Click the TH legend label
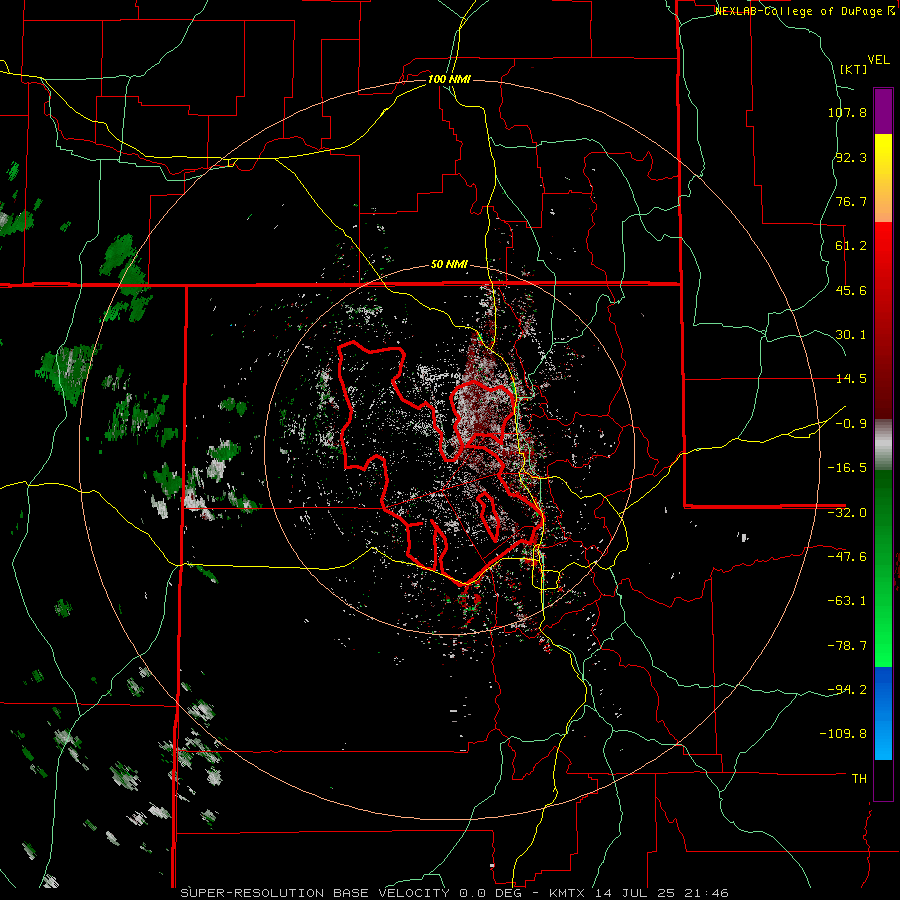This screenshot has width=900, height=900. pyautogui.click(x=859, y=779)
